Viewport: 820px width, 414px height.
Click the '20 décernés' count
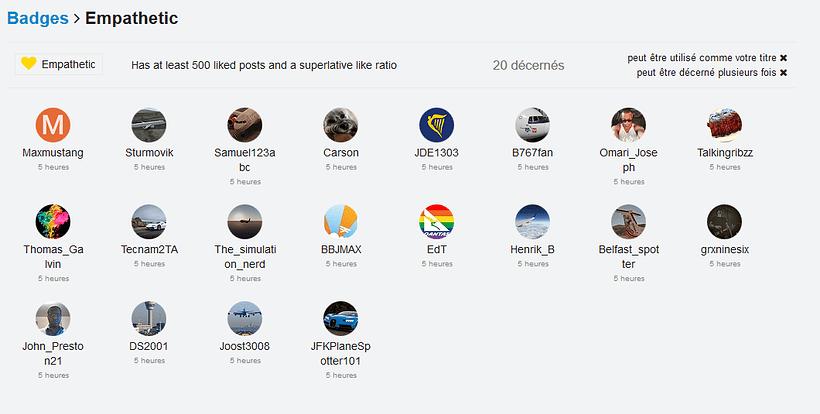(528, 65)
